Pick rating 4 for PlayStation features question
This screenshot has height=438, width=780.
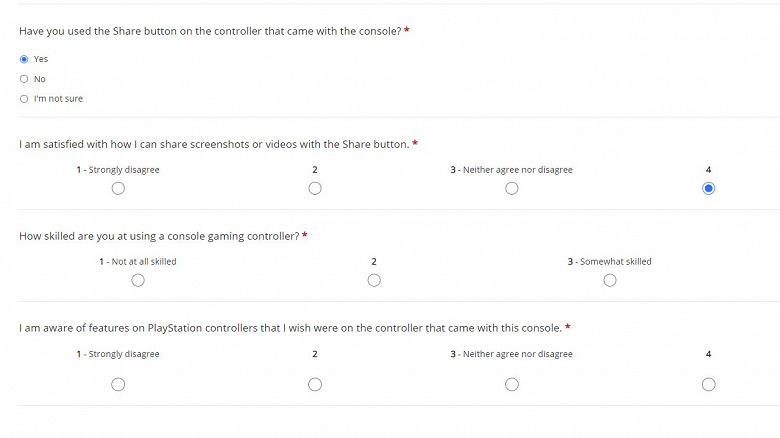709,384
